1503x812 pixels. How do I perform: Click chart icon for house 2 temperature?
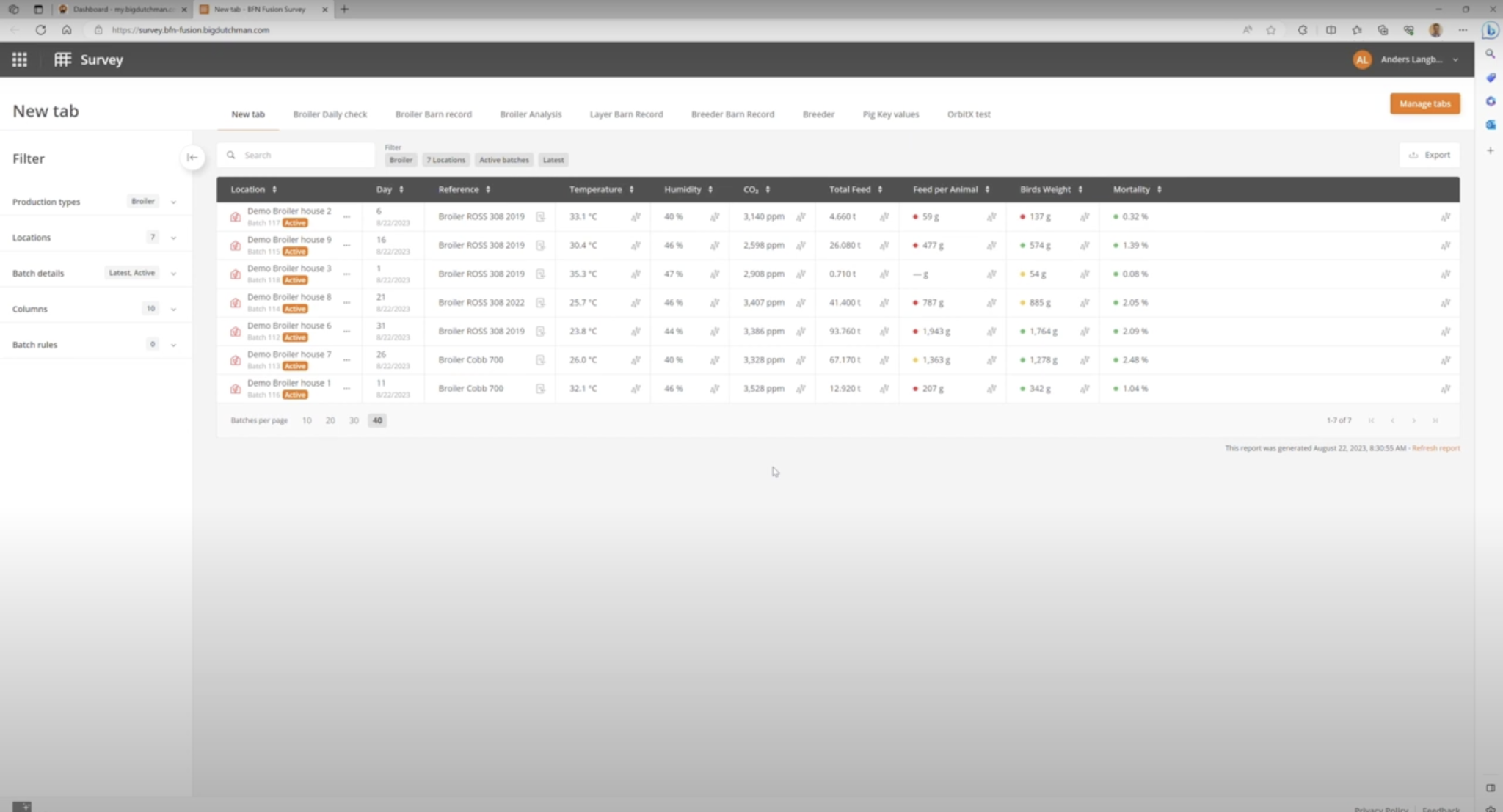(x=636, y=217)
